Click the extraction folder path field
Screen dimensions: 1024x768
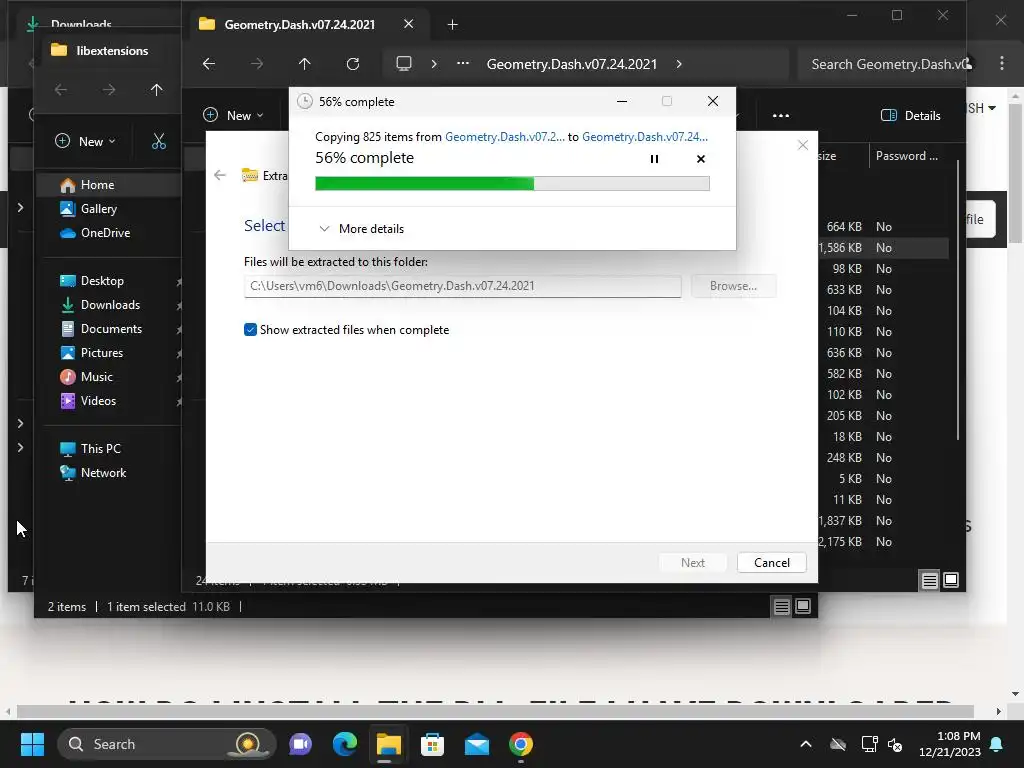point(462,286)
